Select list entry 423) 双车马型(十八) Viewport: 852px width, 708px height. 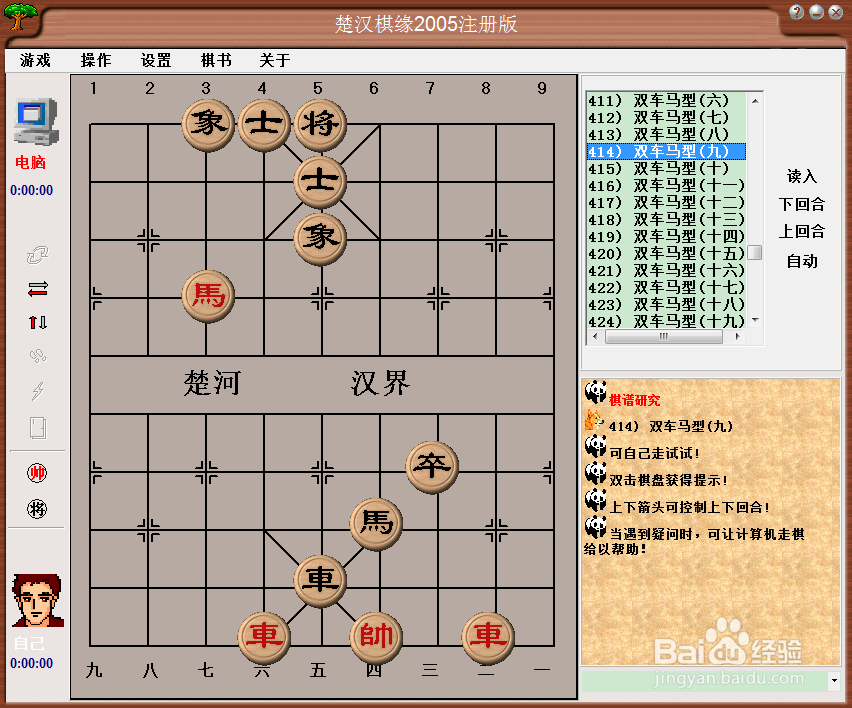pos(666,305)
